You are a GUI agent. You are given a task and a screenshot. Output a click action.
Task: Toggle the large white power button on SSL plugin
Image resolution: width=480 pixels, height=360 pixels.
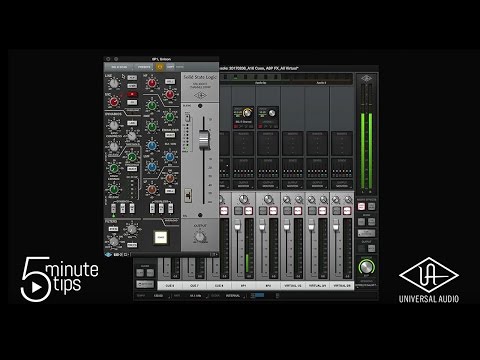[161, 237]
